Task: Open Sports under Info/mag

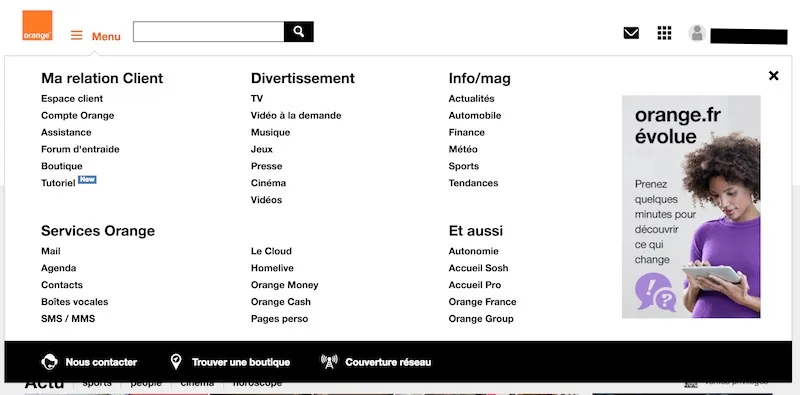Action: click(464, 166)
